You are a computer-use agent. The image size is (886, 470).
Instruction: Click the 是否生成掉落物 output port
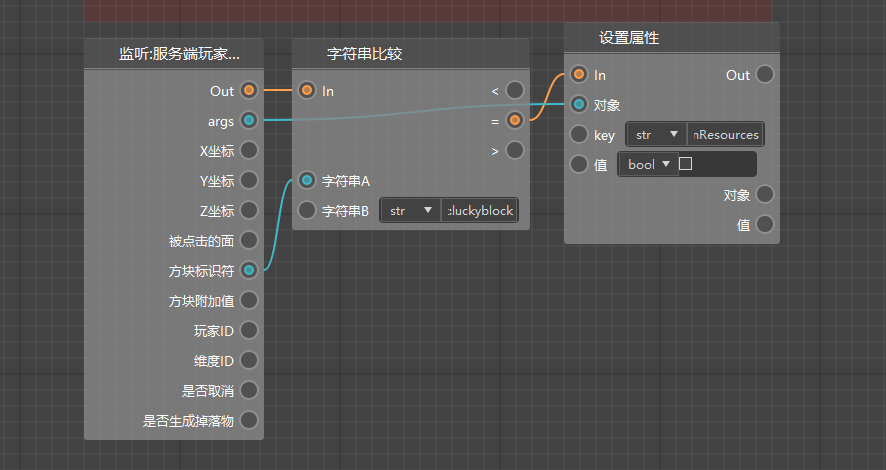(x=249, y=420)
